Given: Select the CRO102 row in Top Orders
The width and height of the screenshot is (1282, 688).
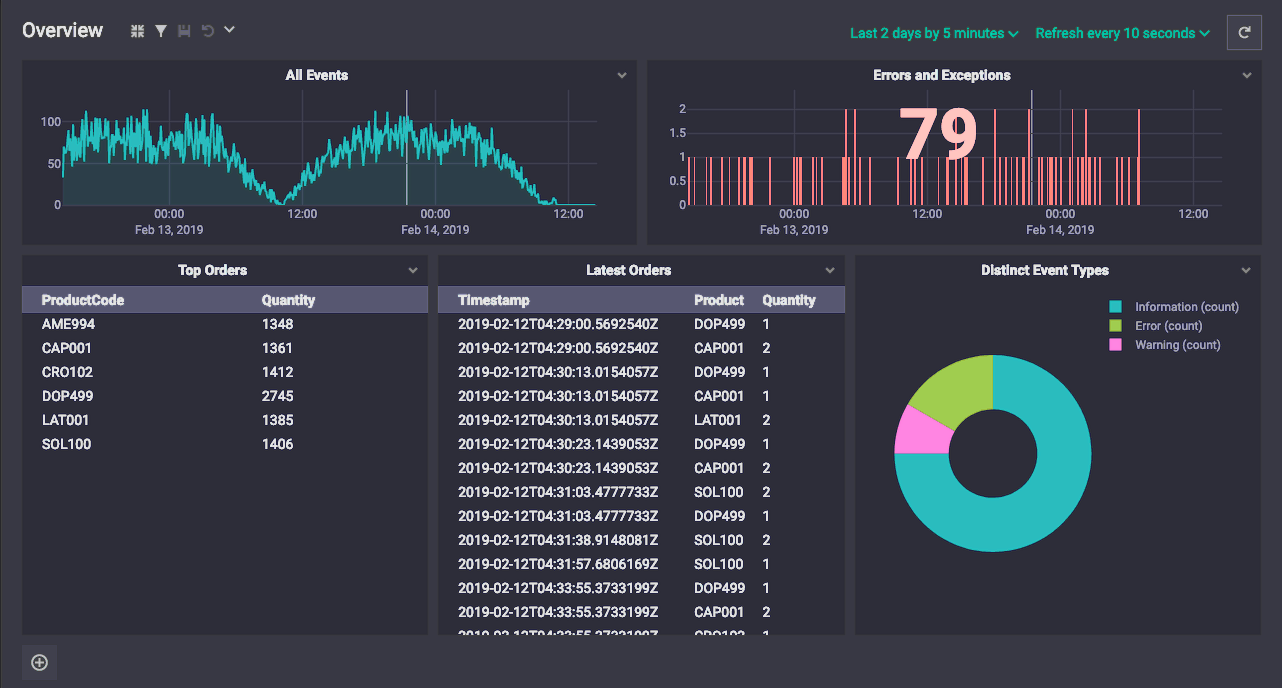Looking at the screenshot, I should (225, 372).
